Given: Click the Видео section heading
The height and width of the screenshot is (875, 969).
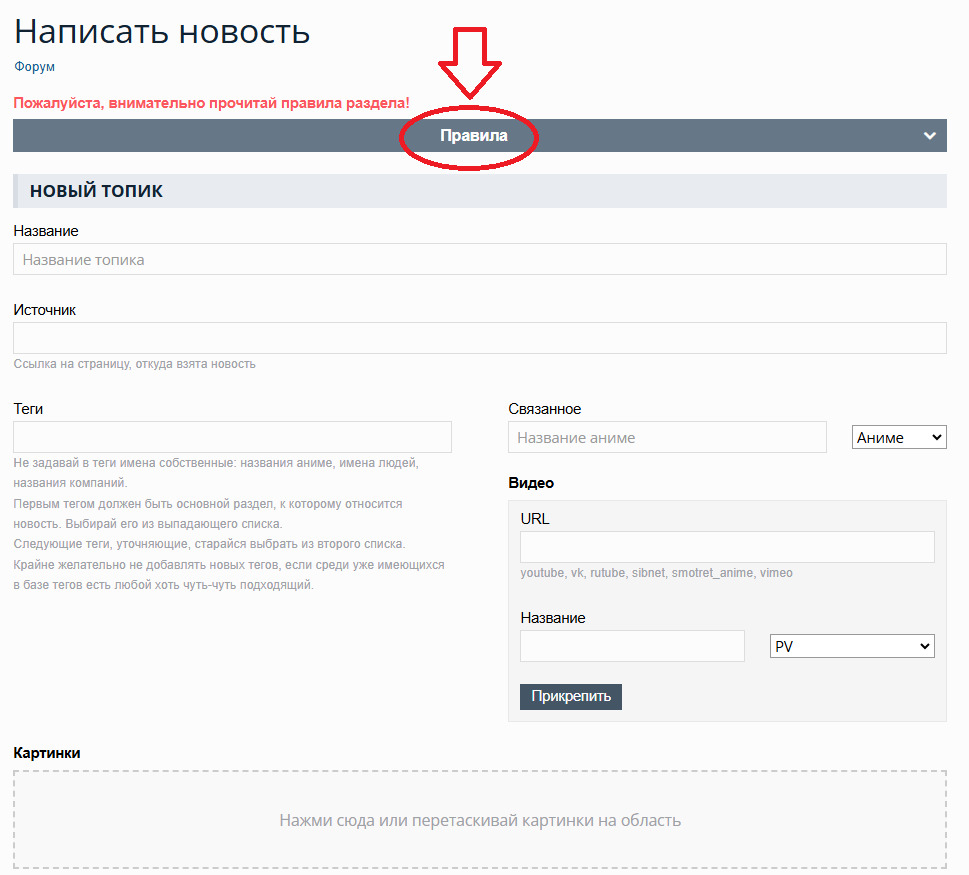Looking at the screenshot, I should 530,483.
